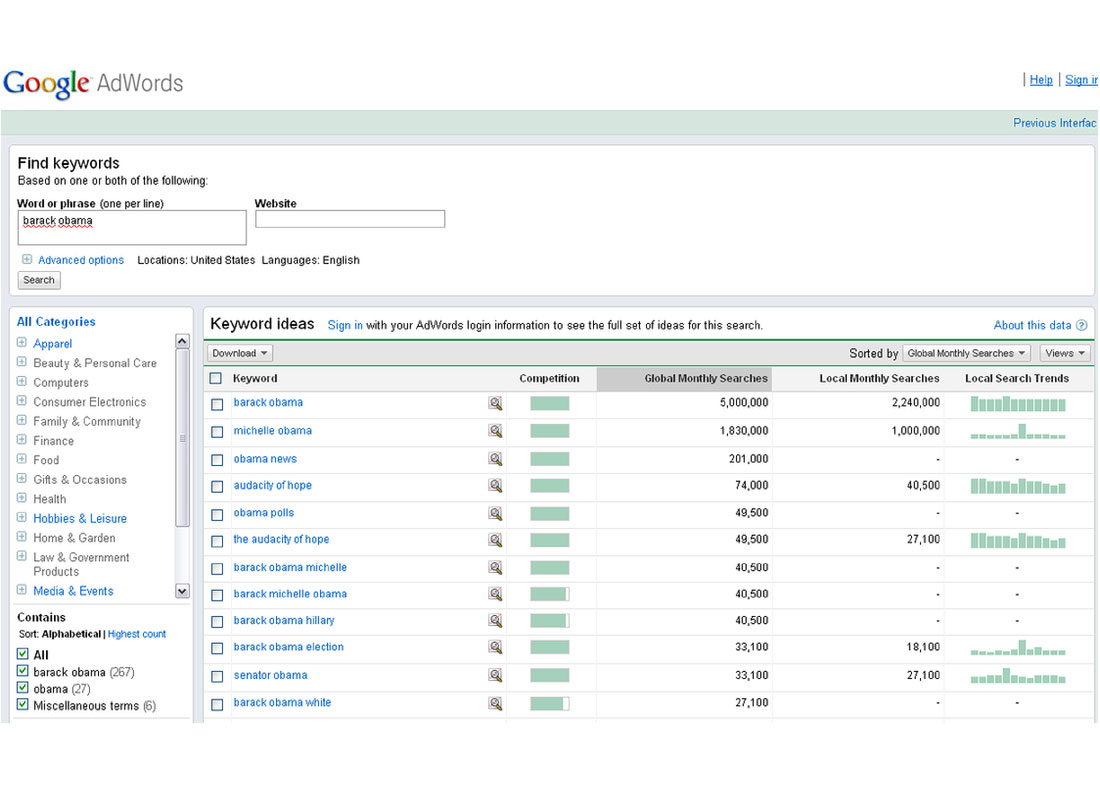Uncheck the obama (27) contains filter
This screenshot has height=800, width=1100.
point(23,688)
